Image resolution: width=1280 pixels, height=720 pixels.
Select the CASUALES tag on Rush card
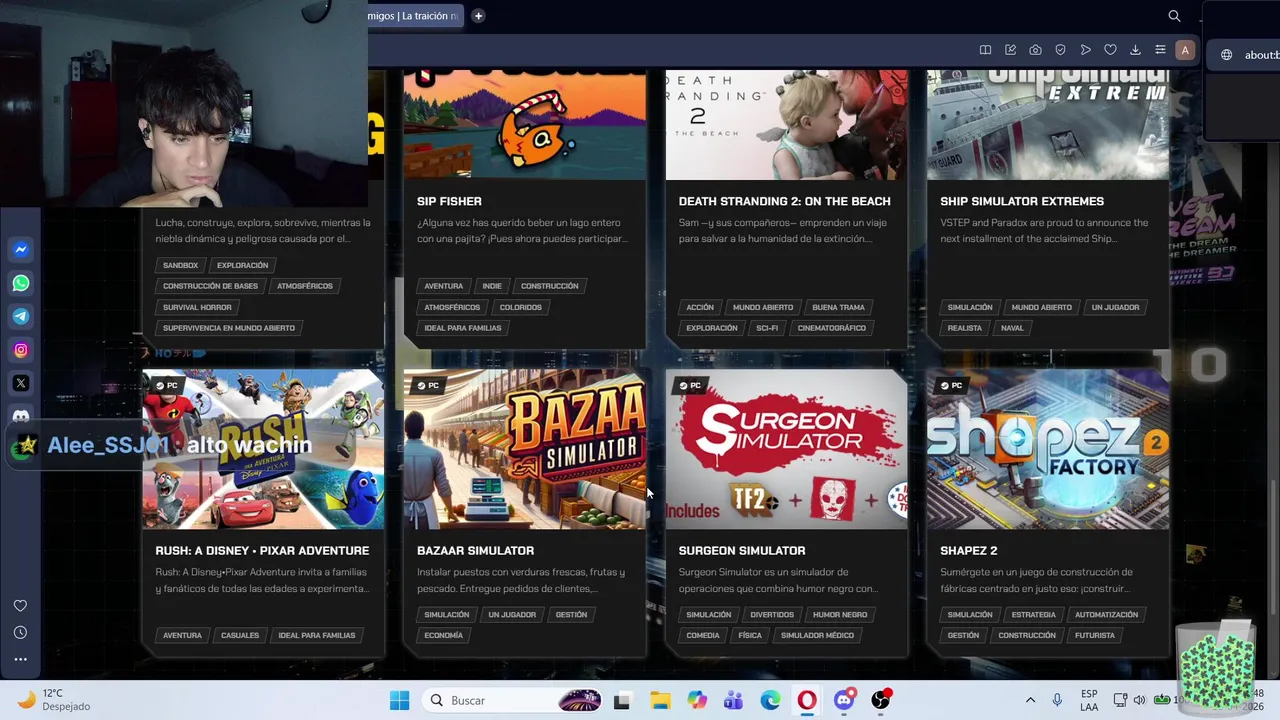click(240, 635)
